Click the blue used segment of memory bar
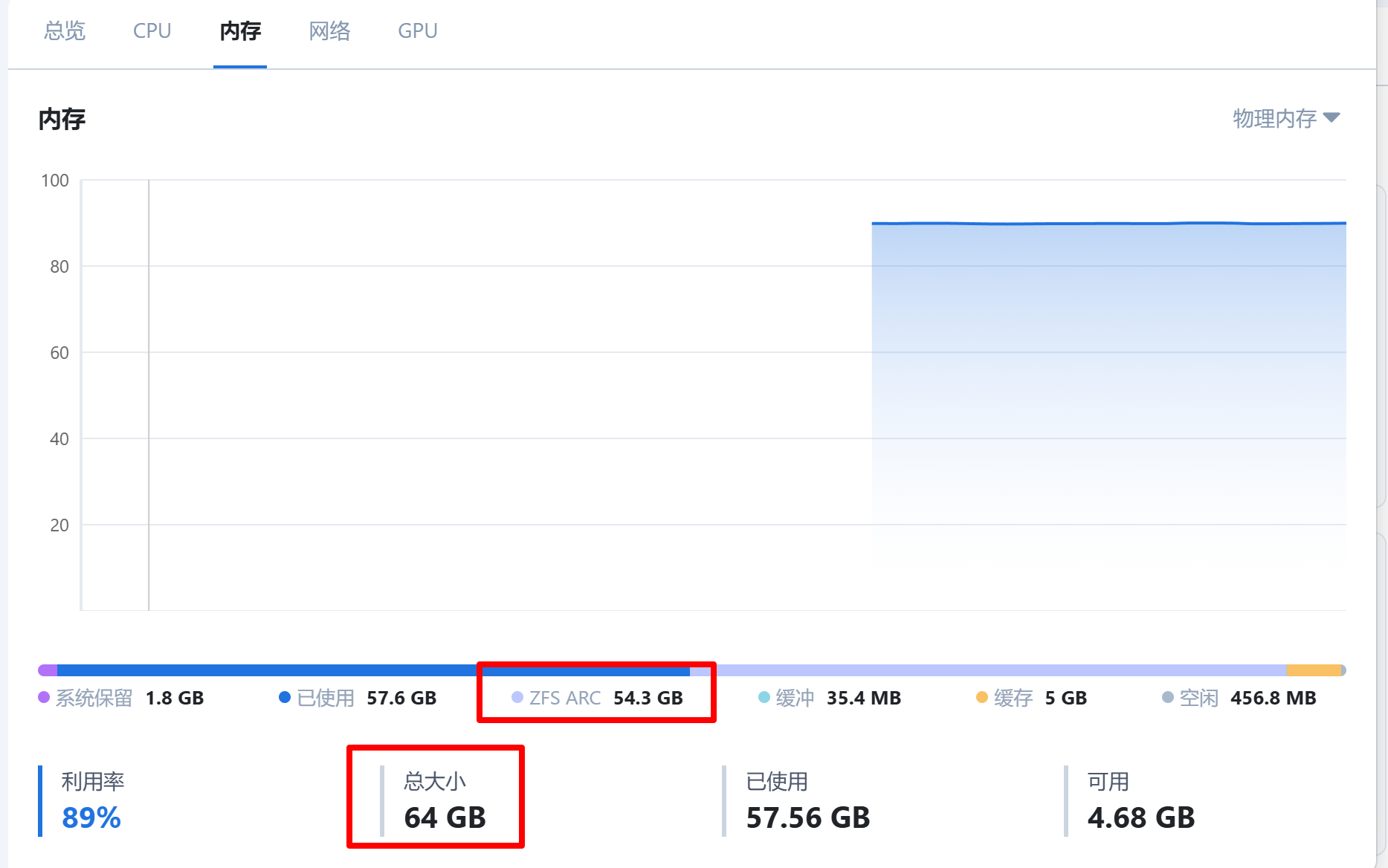The image size is (1388, 868). pyautogui.click(x=373, y=670)
